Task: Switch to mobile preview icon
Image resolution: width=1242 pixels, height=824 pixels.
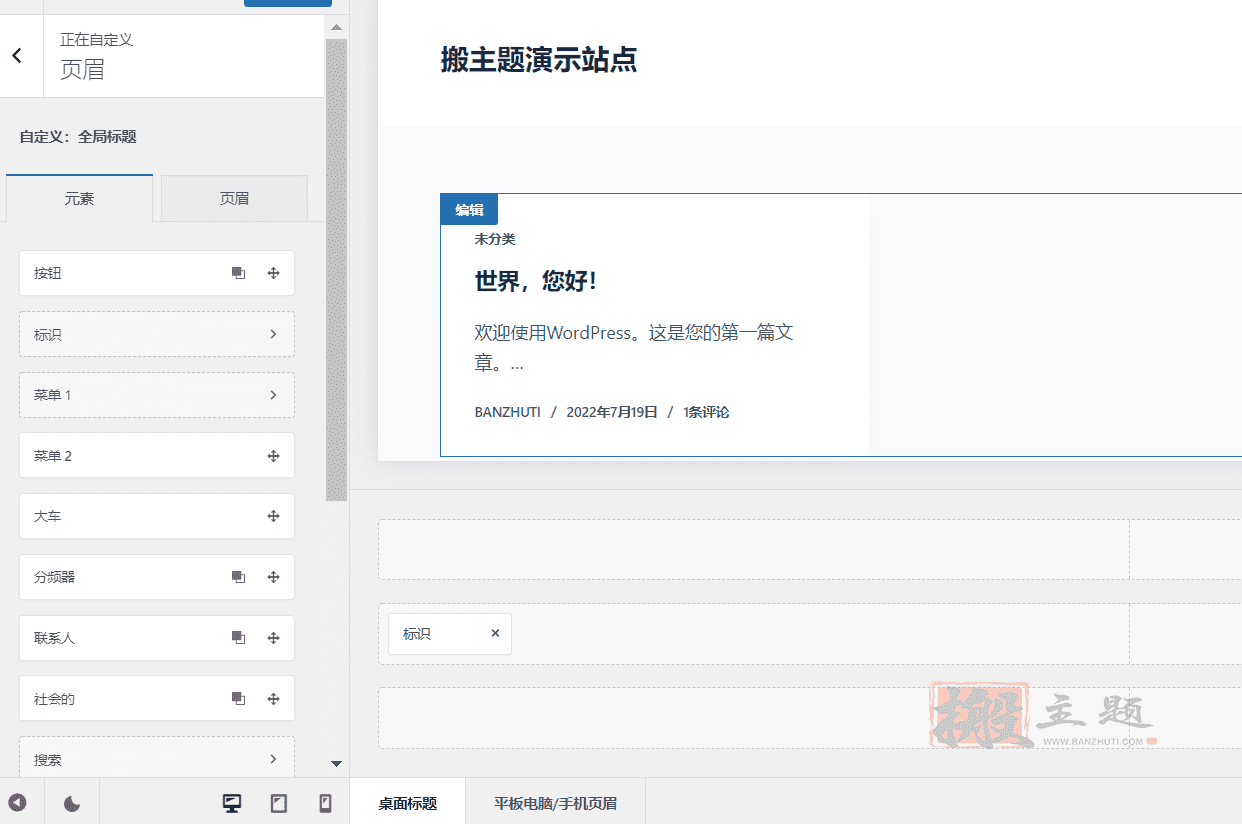Action: pyautogui.click(x=325, y=803)
